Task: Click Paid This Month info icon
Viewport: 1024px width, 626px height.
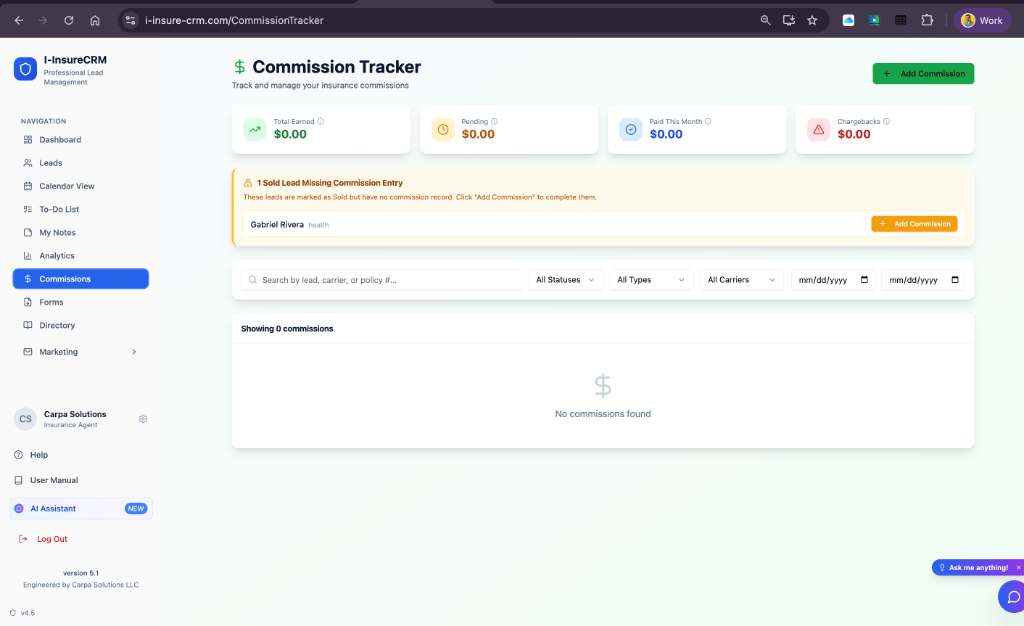Action: [708, 121]
